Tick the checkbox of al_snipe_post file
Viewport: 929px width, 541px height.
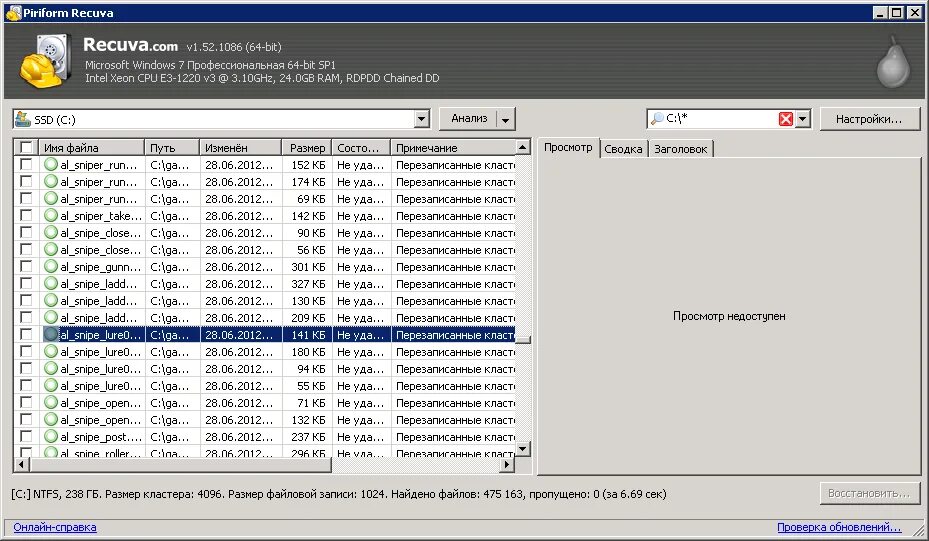point(26,437)
